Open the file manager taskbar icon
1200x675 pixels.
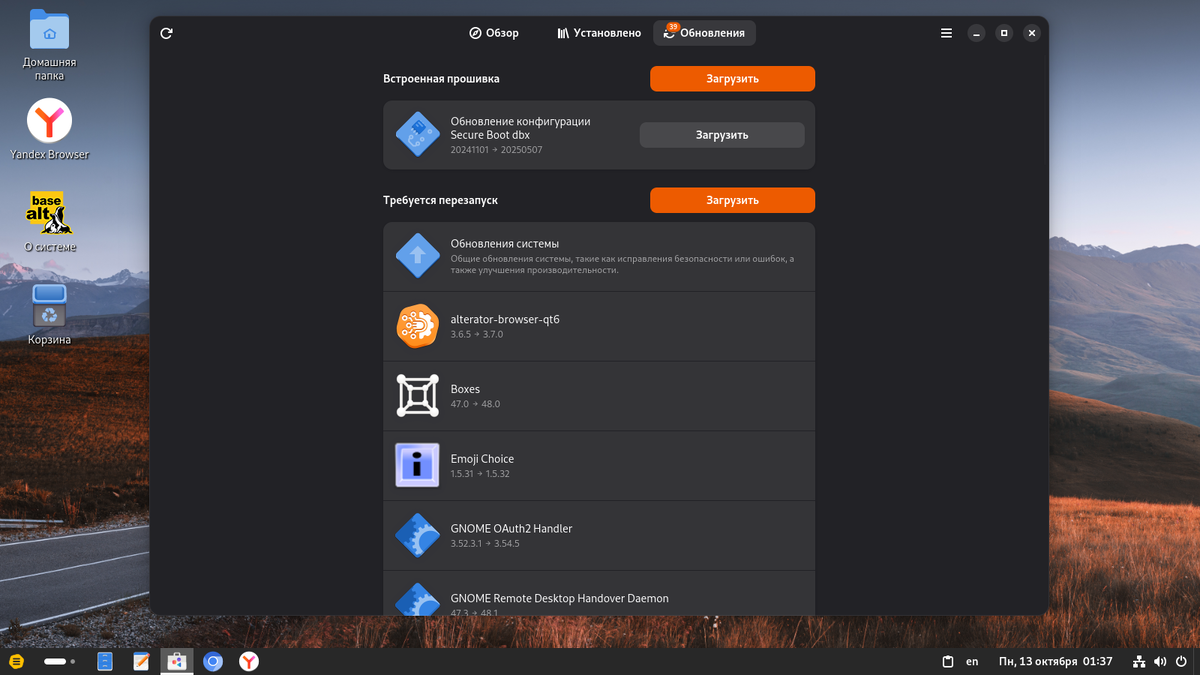pos(104,662)
